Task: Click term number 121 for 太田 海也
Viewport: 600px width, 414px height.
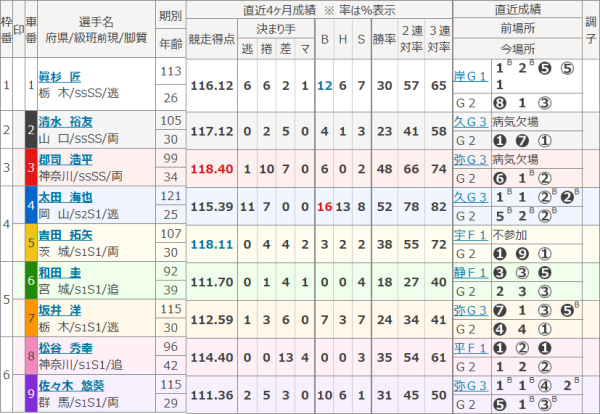Action: pyautogui.click(x=171, y=196)
